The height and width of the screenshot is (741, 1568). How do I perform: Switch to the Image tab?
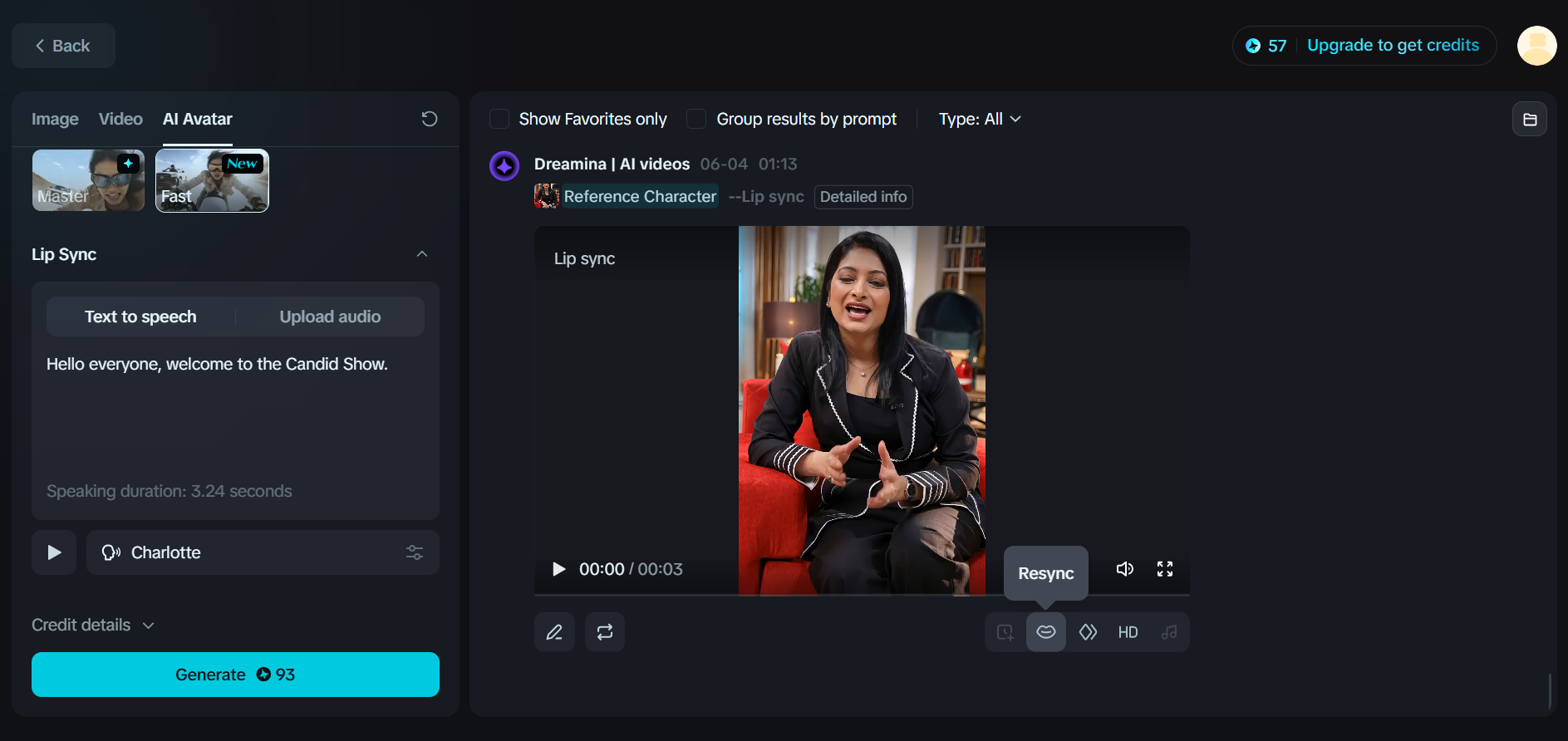tap(55, 119)
